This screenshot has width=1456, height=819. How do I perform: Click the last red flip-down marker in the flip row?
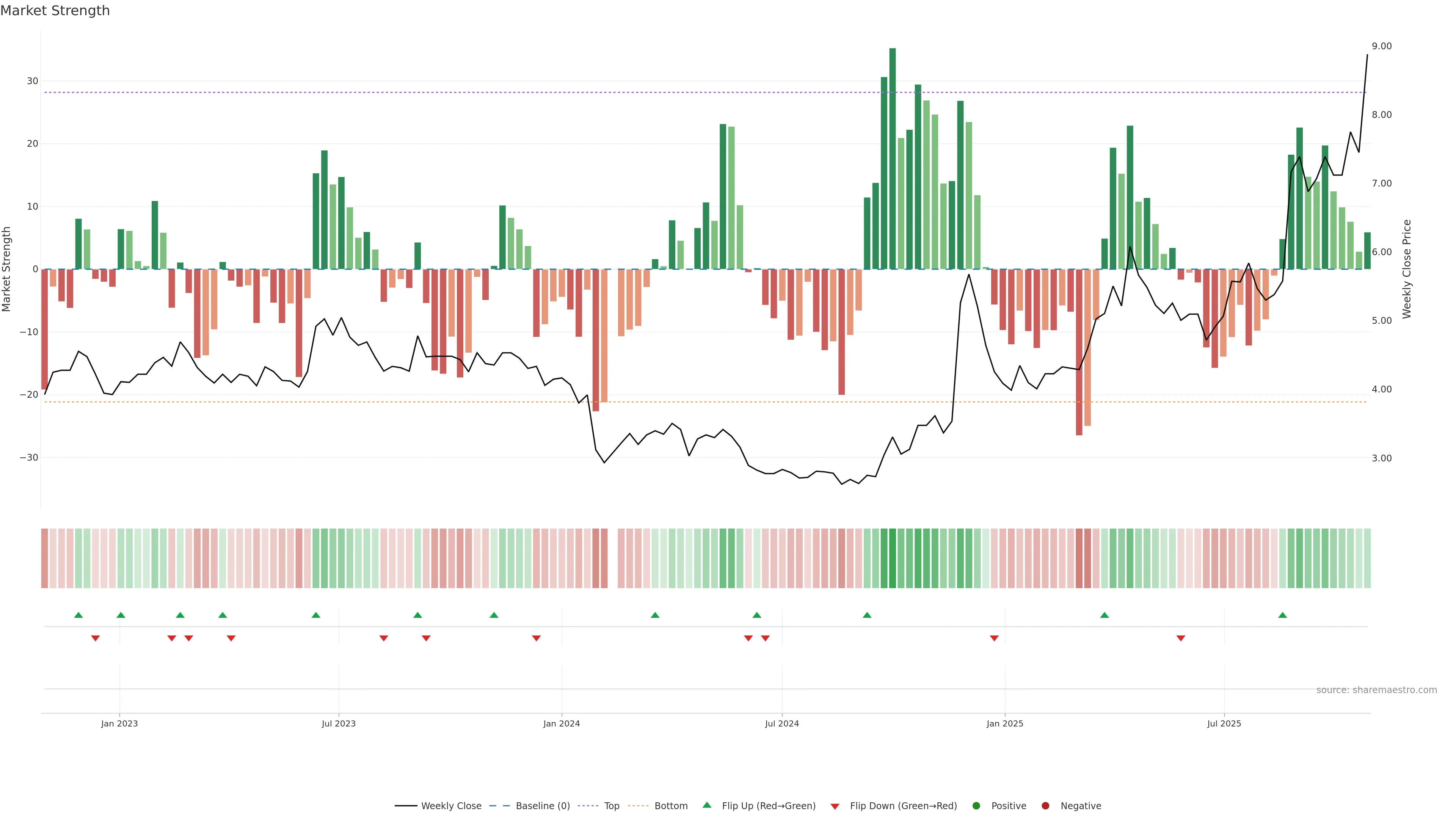pos(1181,638)
